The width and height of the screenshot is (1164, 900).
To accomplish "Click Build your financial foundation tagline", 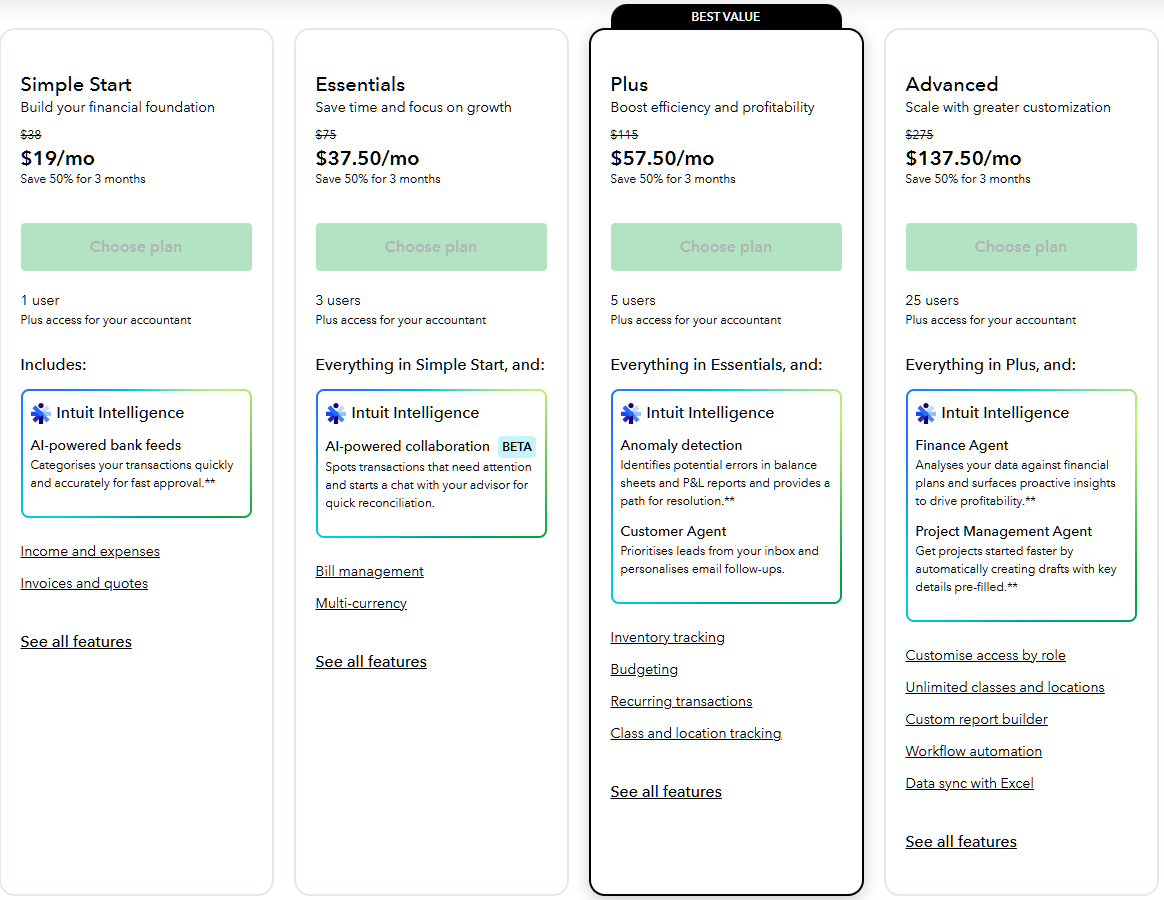I will click(x=117, y=107).
